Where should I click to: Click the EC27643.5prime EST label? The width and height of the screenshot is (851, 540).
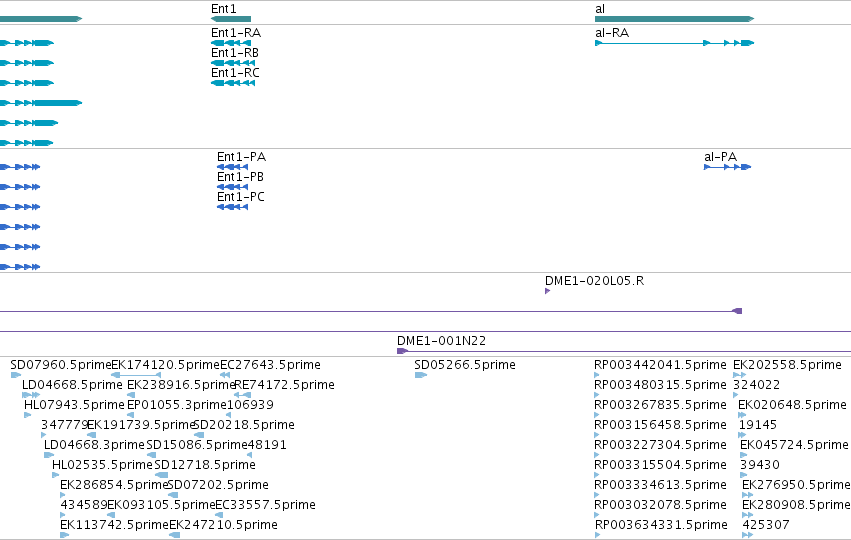(270, 365)
